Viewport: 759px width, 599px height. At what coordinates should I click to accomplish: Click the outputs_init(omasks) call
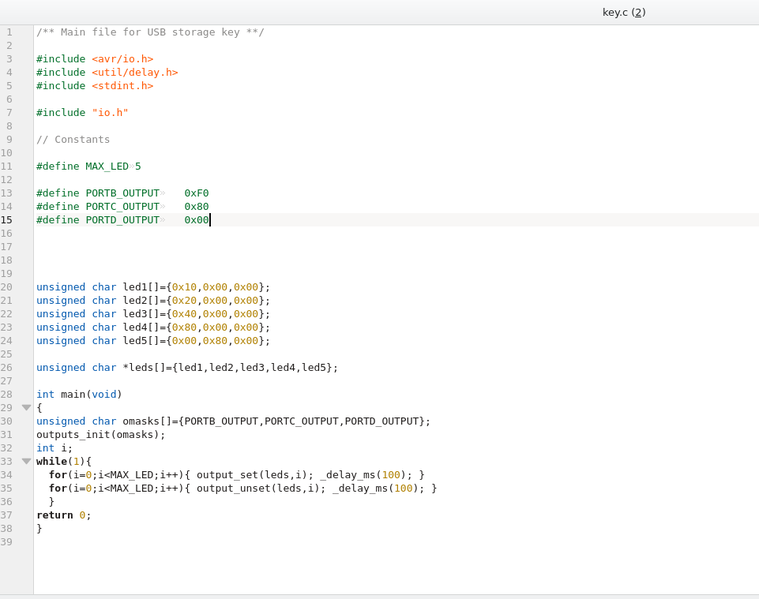pos(100,435)
